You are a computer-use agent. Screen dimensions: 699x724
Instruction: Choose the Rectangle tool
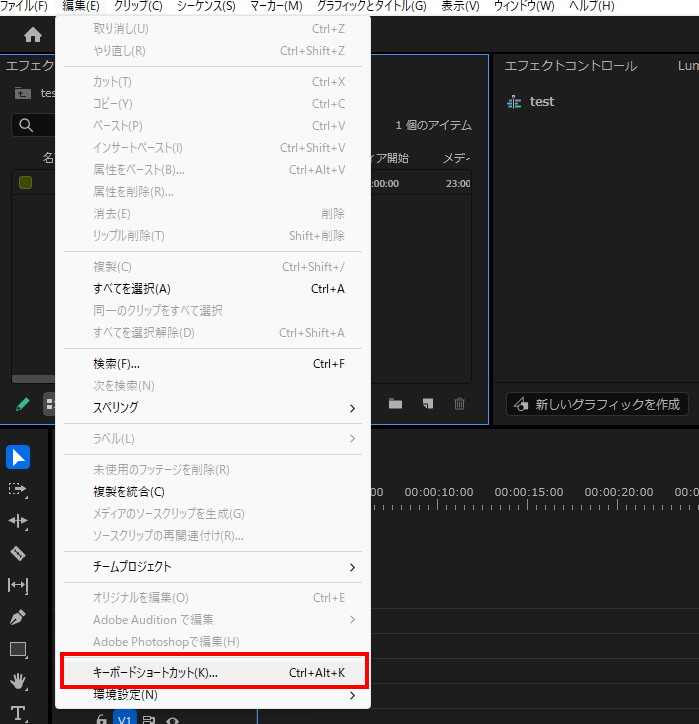click(18, 649)
